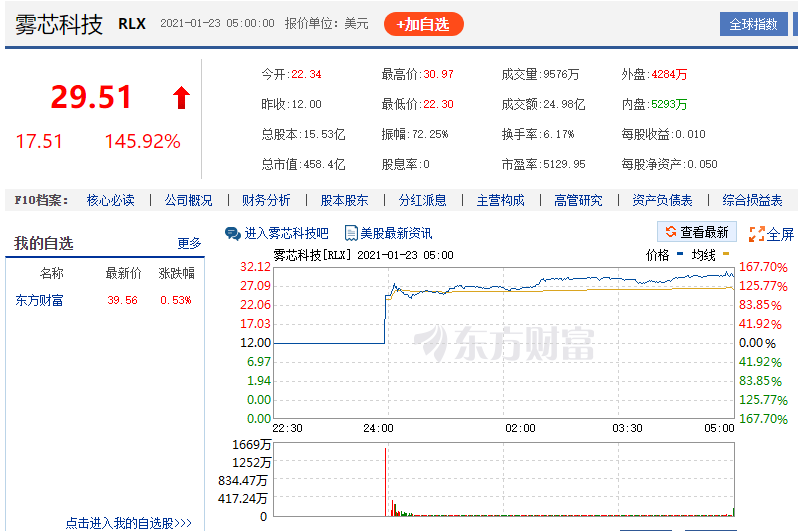Click 最低价 value 22.30
This screenshot has width=798, height=531.
coord(438,104)
